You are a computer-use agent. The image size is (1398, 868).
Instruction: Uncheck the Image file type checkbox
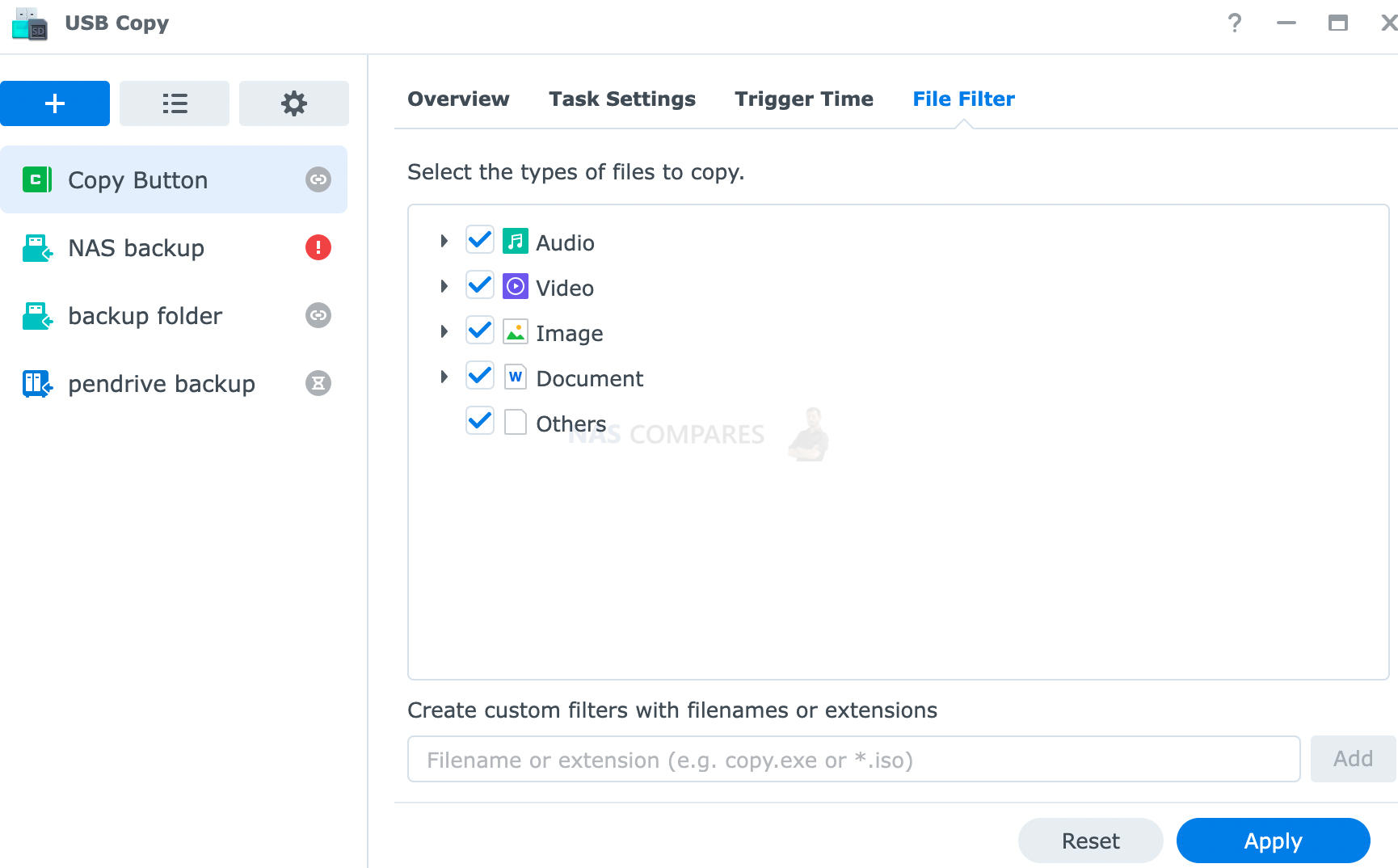pyautogui.click(x=480, y=331)
